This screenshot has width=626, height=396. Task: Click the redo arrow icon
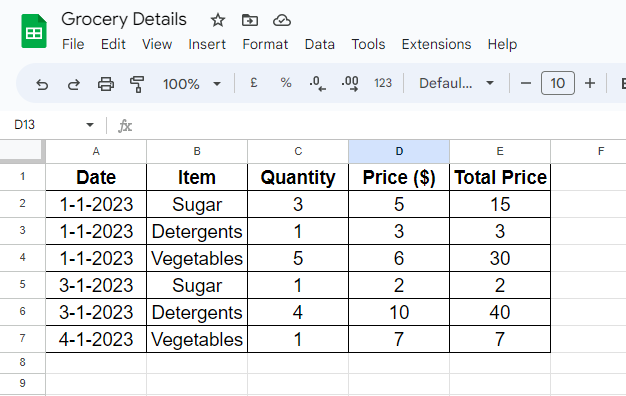pos(73,84)
